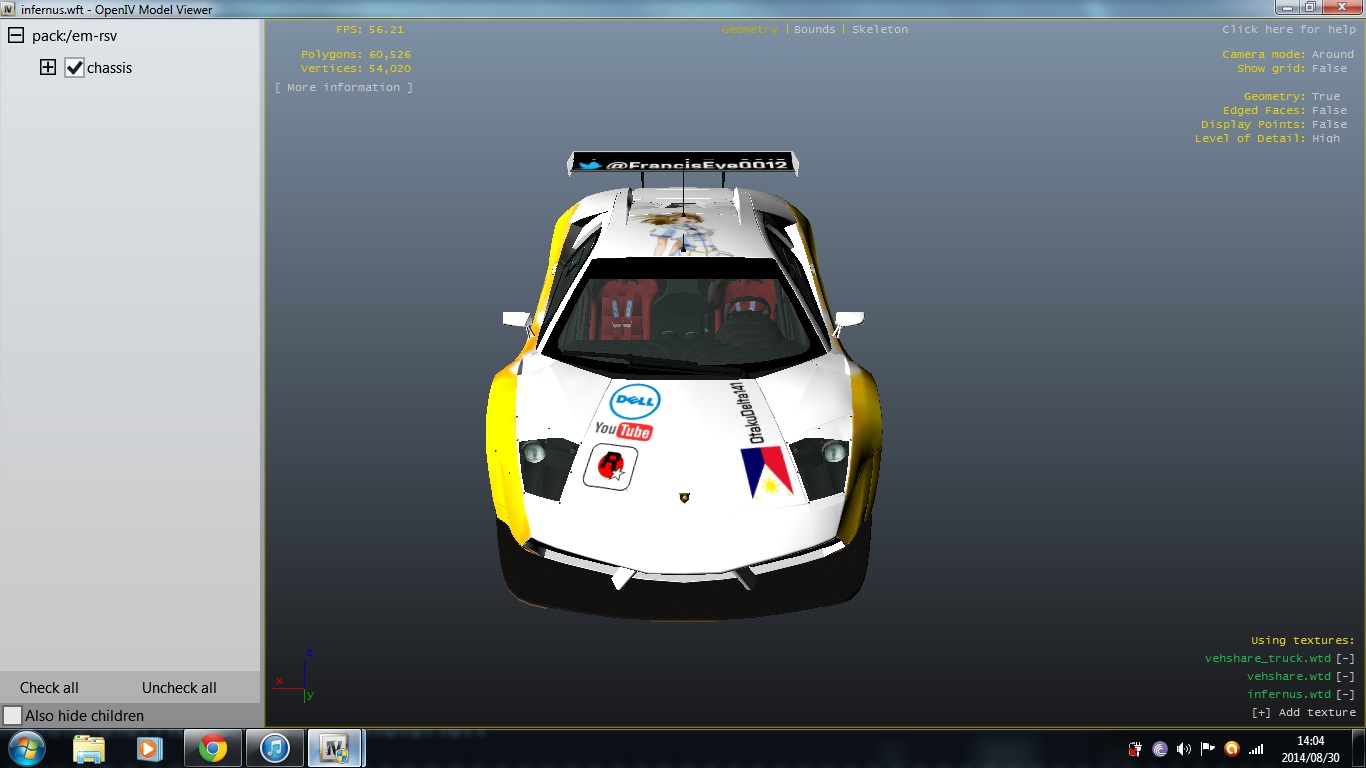The width and height of the screenshot is (1366, 768).
Task: Toggle the Show grid False value
Action: click(1329, 68)
